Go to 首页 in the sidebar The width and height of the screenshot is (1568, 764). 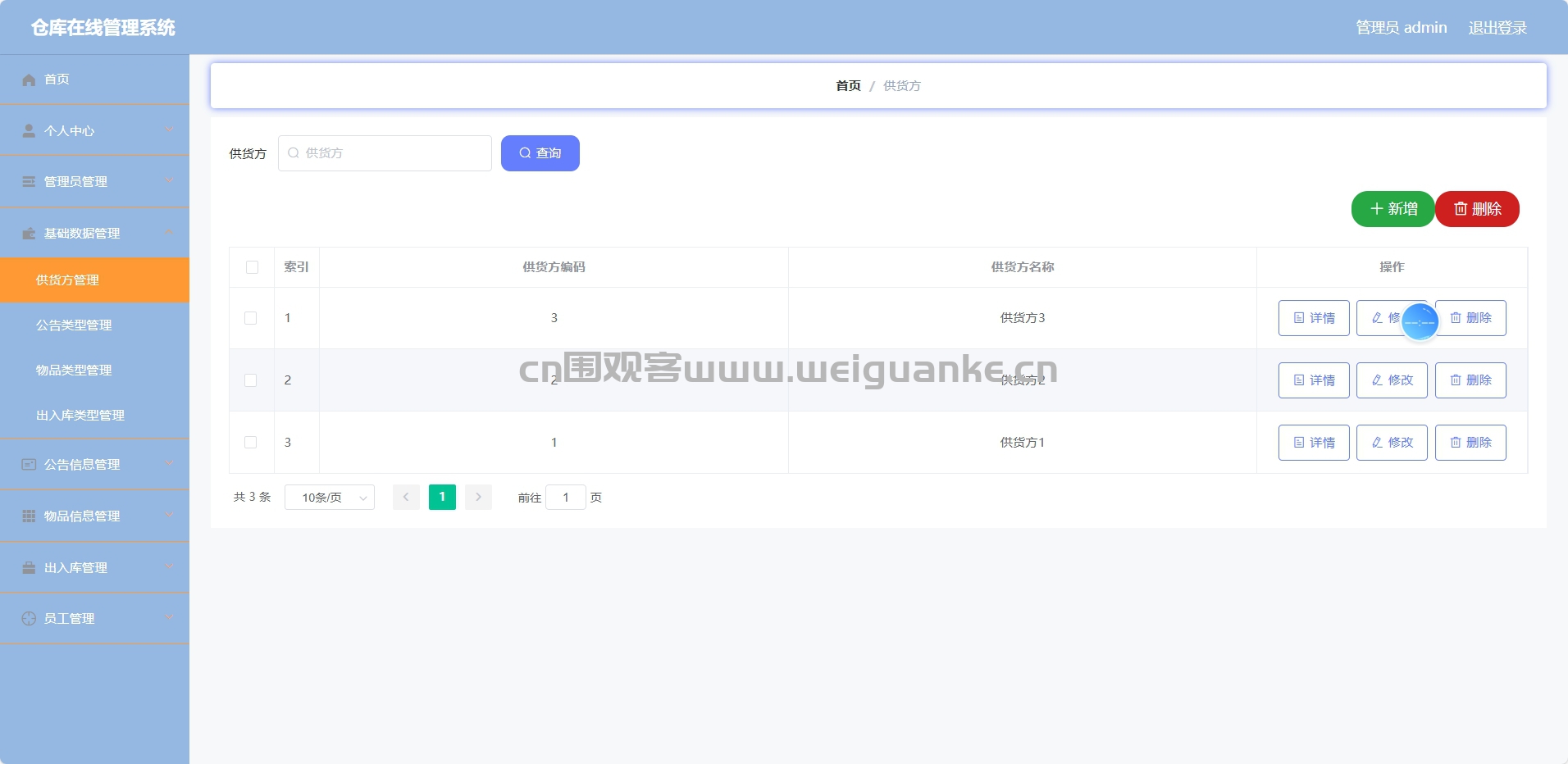pyautogui.click(x=94, y=80)
